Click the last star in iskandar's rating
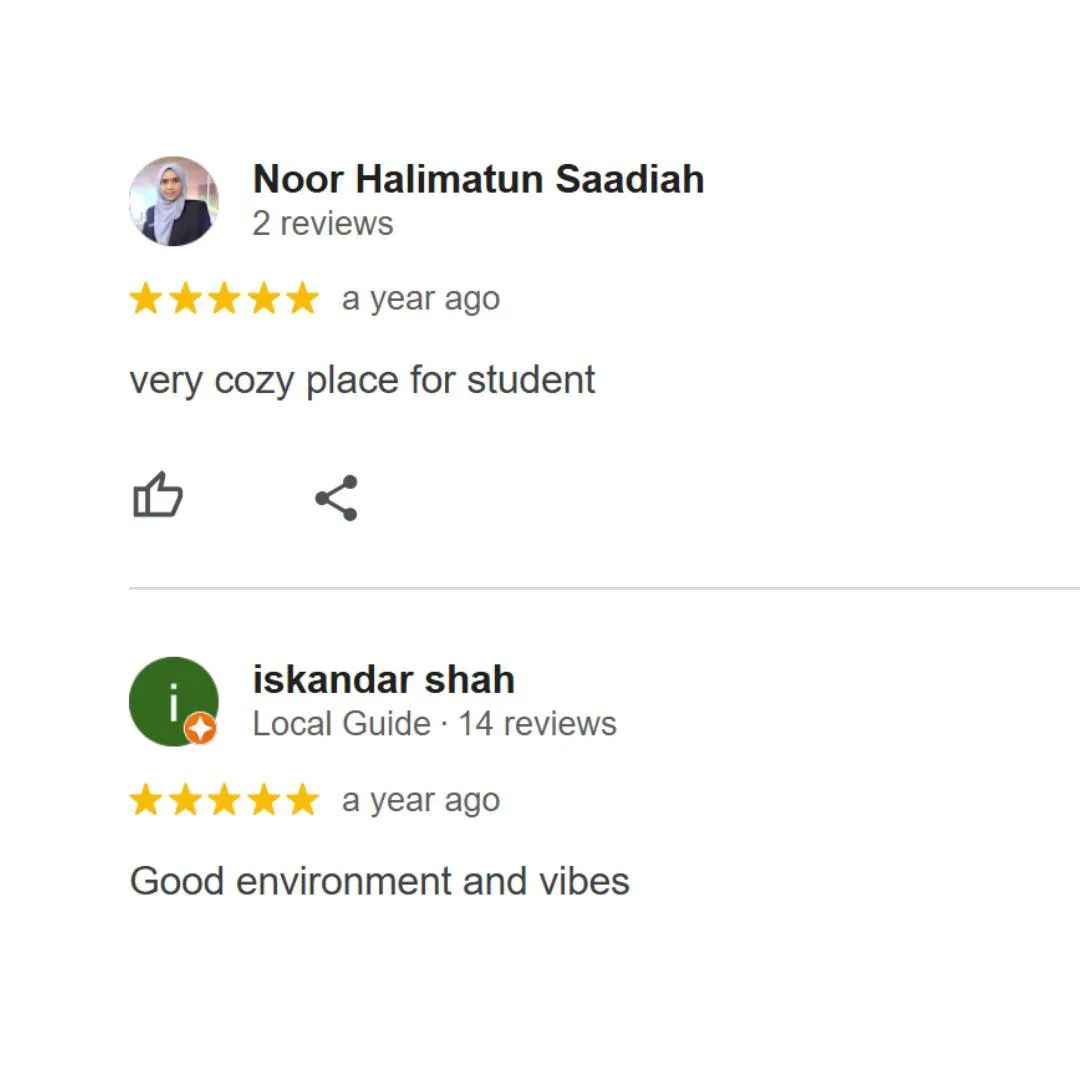Viewport: 1080px width, 1080px height. (303, 800)
